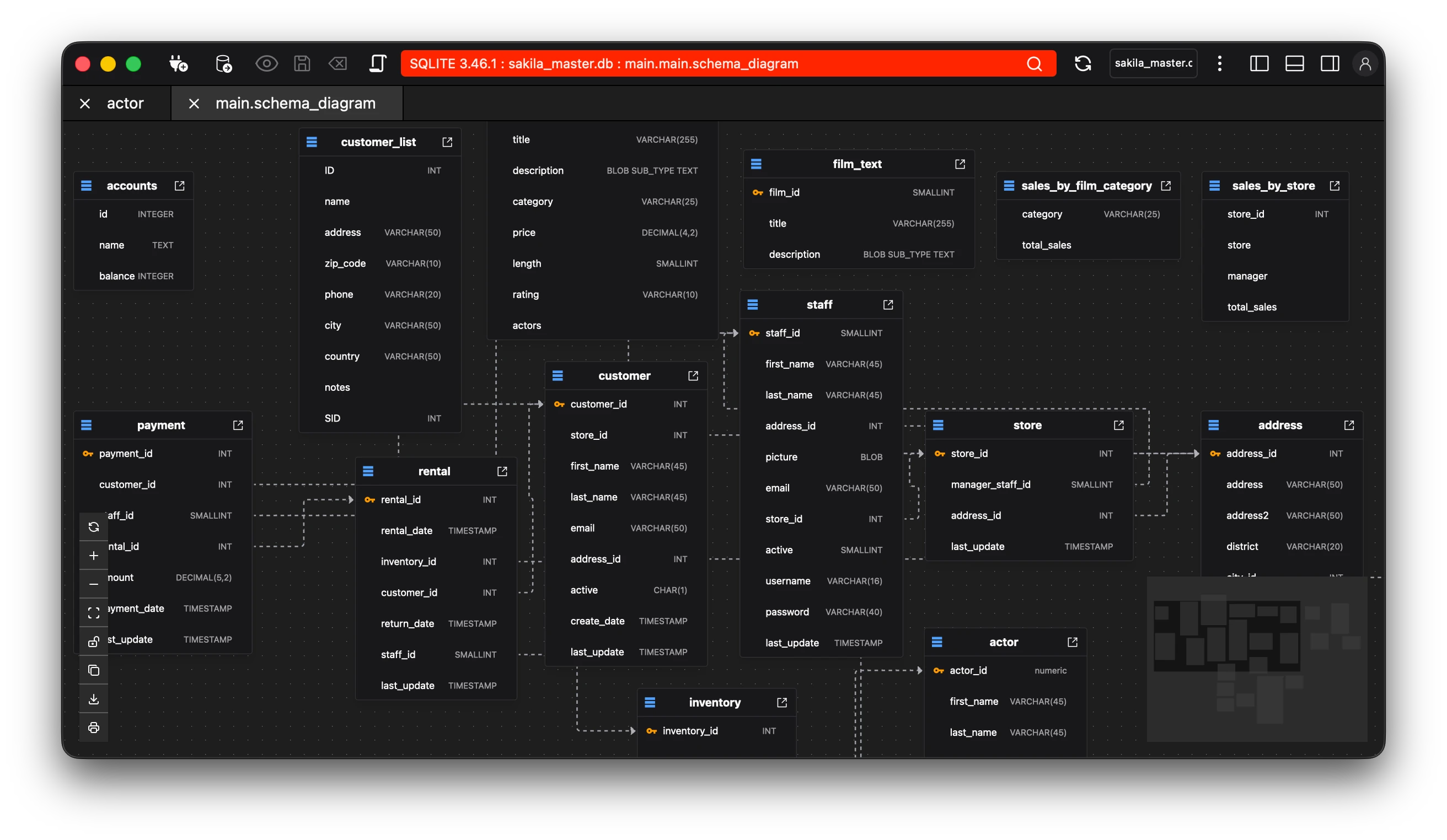
Task: Open the film_text table external link icon
Action: pyautogui.click(x=960, y=164)
